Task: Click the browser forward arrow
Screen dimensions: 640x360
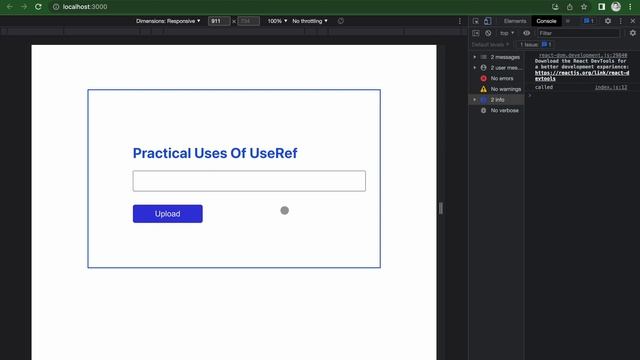Action: (24, 7)
